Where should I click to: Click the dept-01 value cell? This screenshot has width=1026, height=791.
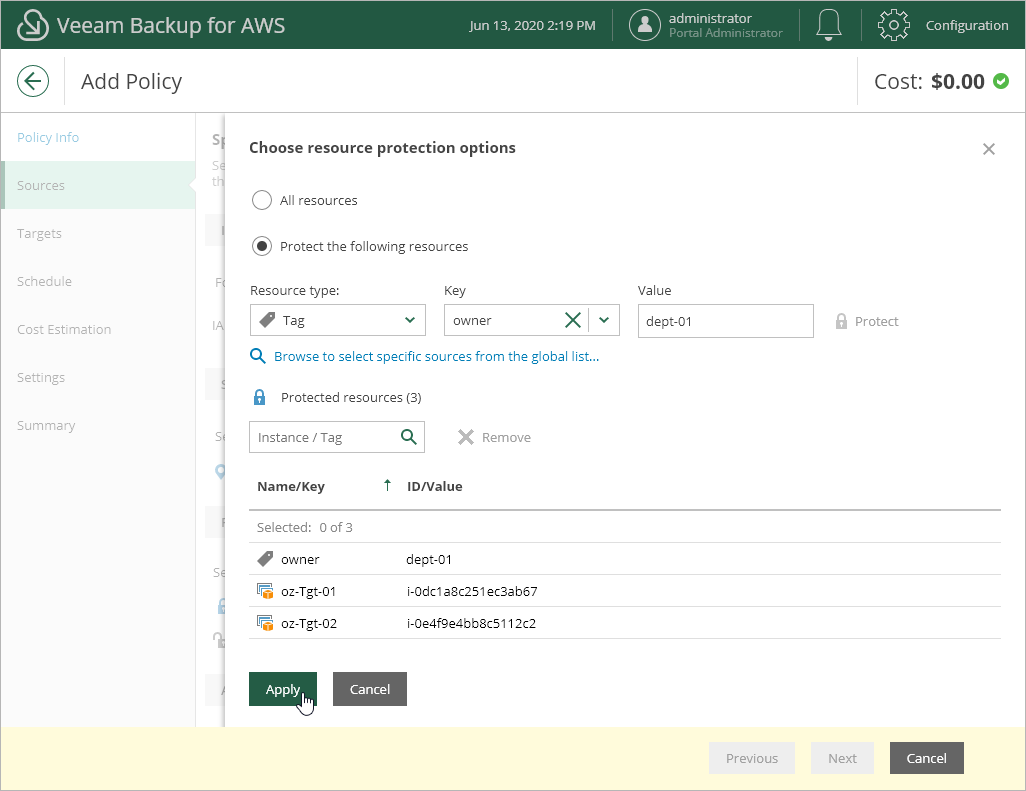[x=429, y=559]
